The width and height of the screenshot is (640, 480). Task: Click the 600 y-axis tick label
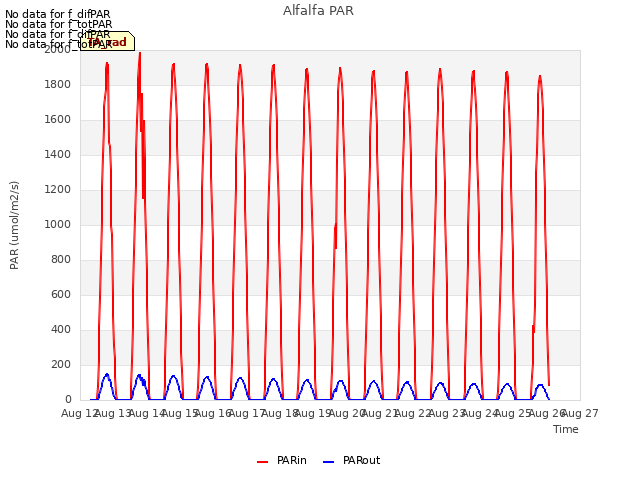[x=61, y=294]
